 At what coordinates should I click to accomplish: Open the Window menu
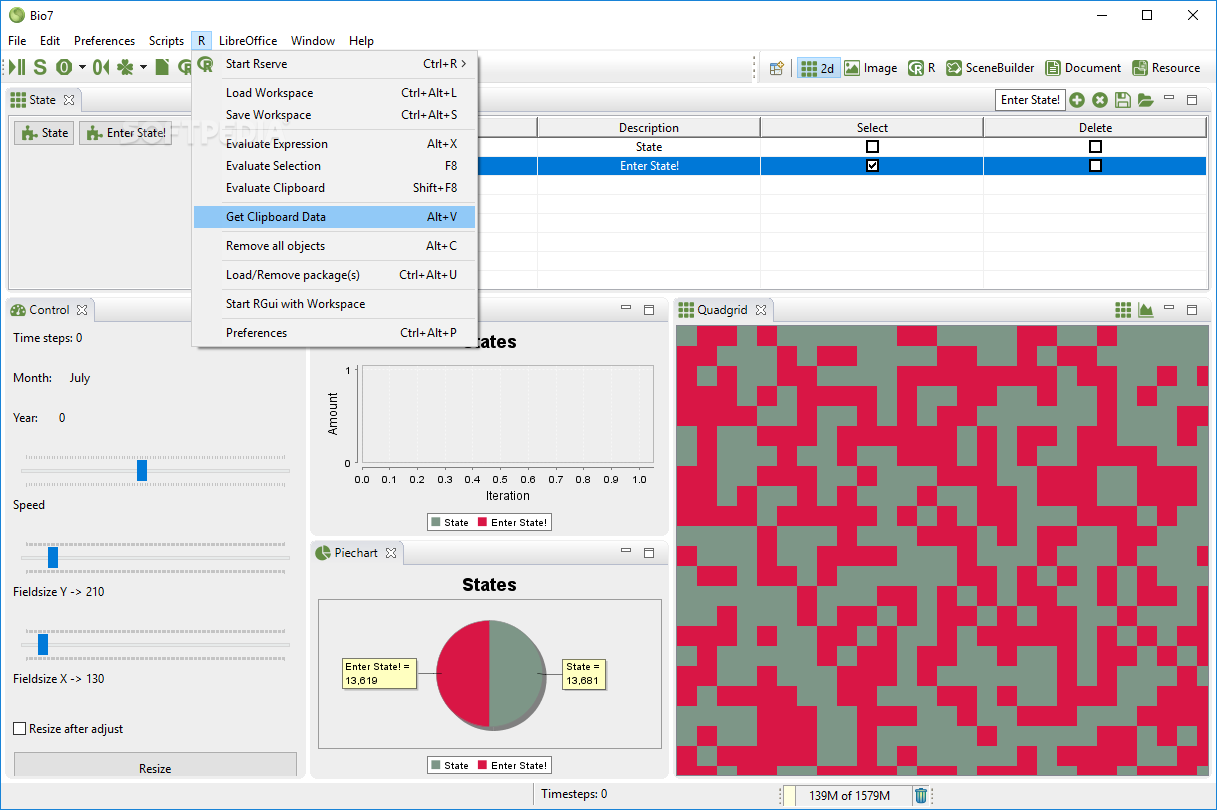[313, 41]
